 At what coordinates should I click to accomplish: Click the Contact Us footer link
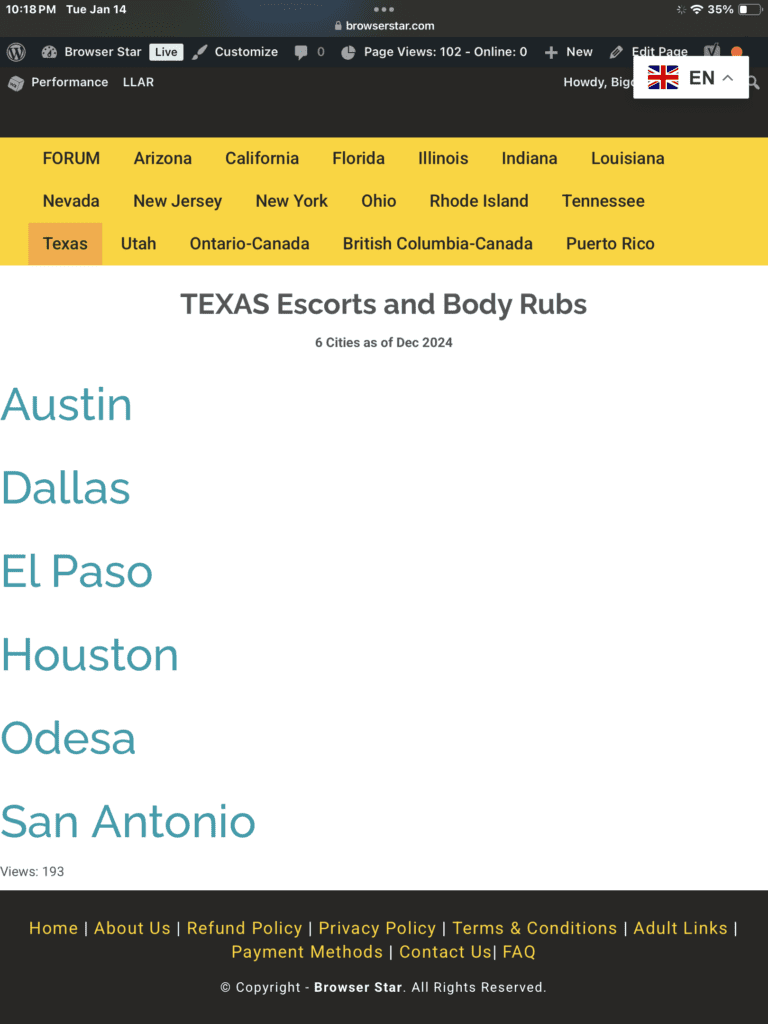tap(445, 952)
